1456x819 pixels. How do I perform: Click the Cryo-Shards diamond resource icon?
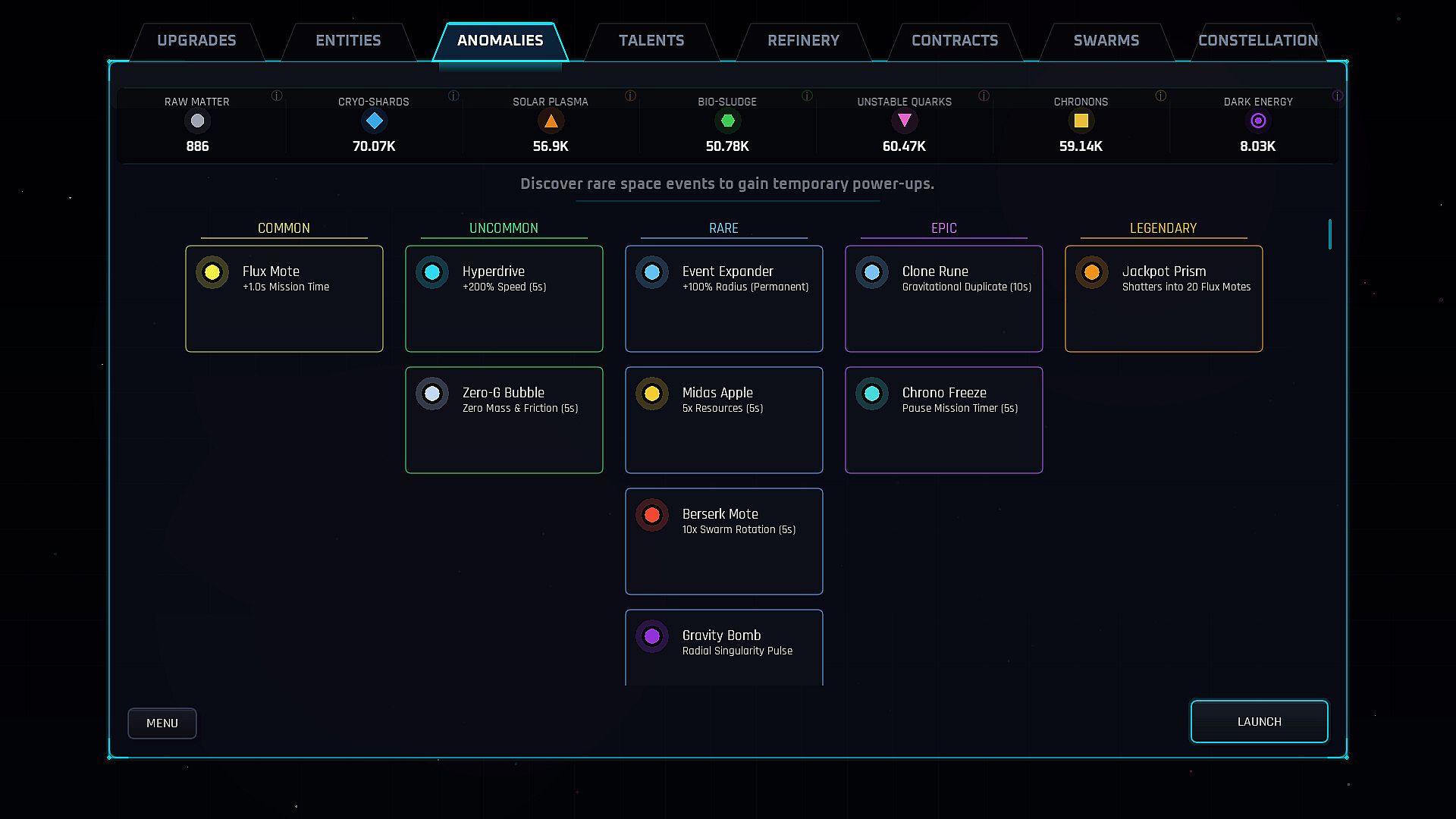374,121
